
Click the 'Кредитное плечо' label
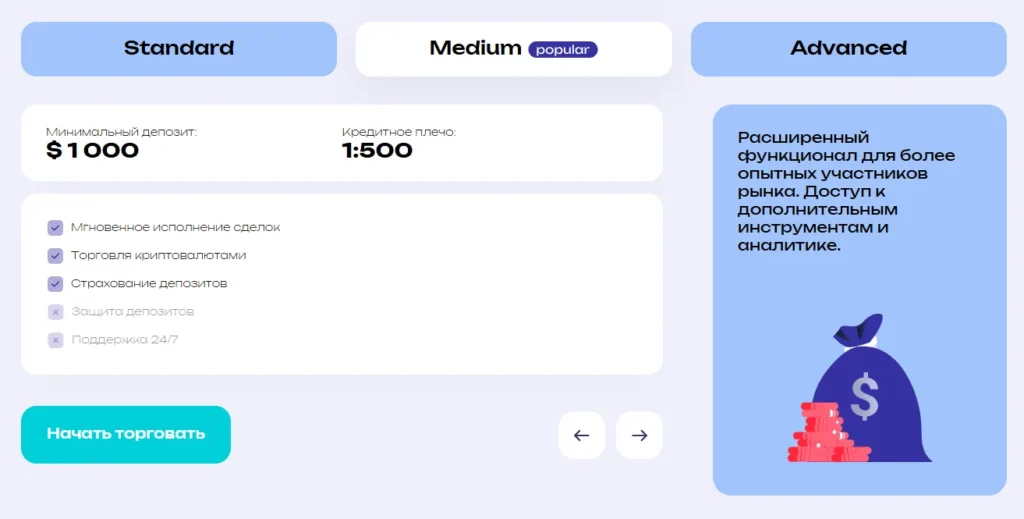[x=398, y=132]
